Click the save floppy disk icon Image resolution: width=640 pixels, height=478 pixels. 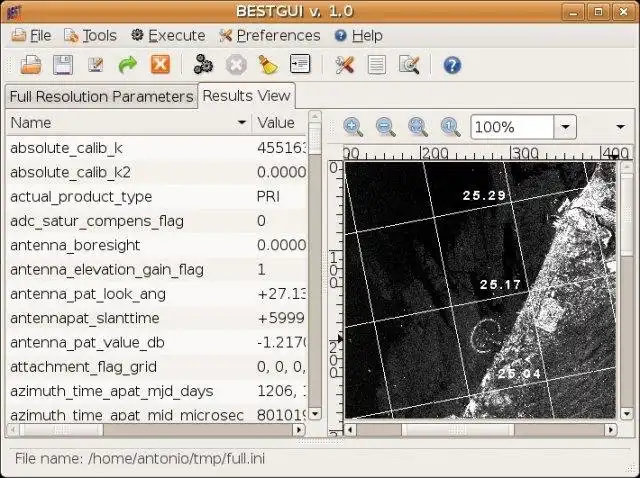[63, 65]
